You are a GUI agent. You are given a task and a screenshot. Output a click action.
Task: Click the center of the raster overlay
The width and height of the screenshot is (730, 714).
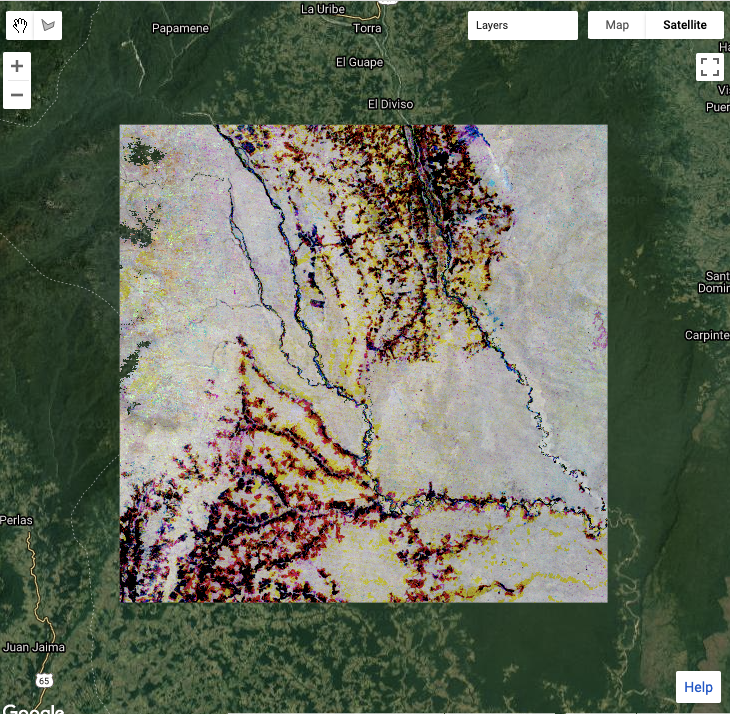coord(363,364)
